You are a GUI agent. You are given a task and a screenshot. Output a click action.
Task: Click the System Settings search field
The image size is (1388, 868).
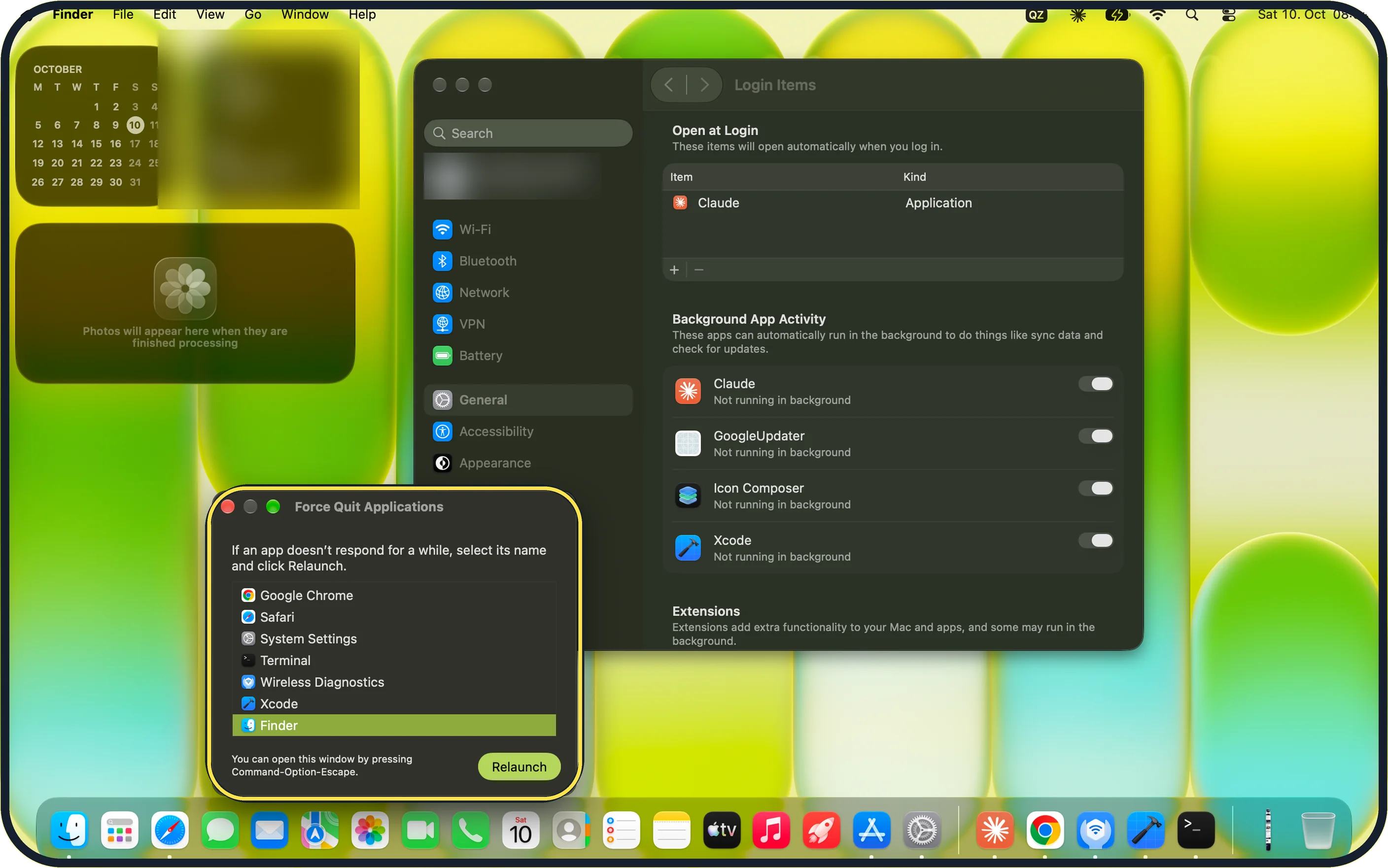click(528, 133)
